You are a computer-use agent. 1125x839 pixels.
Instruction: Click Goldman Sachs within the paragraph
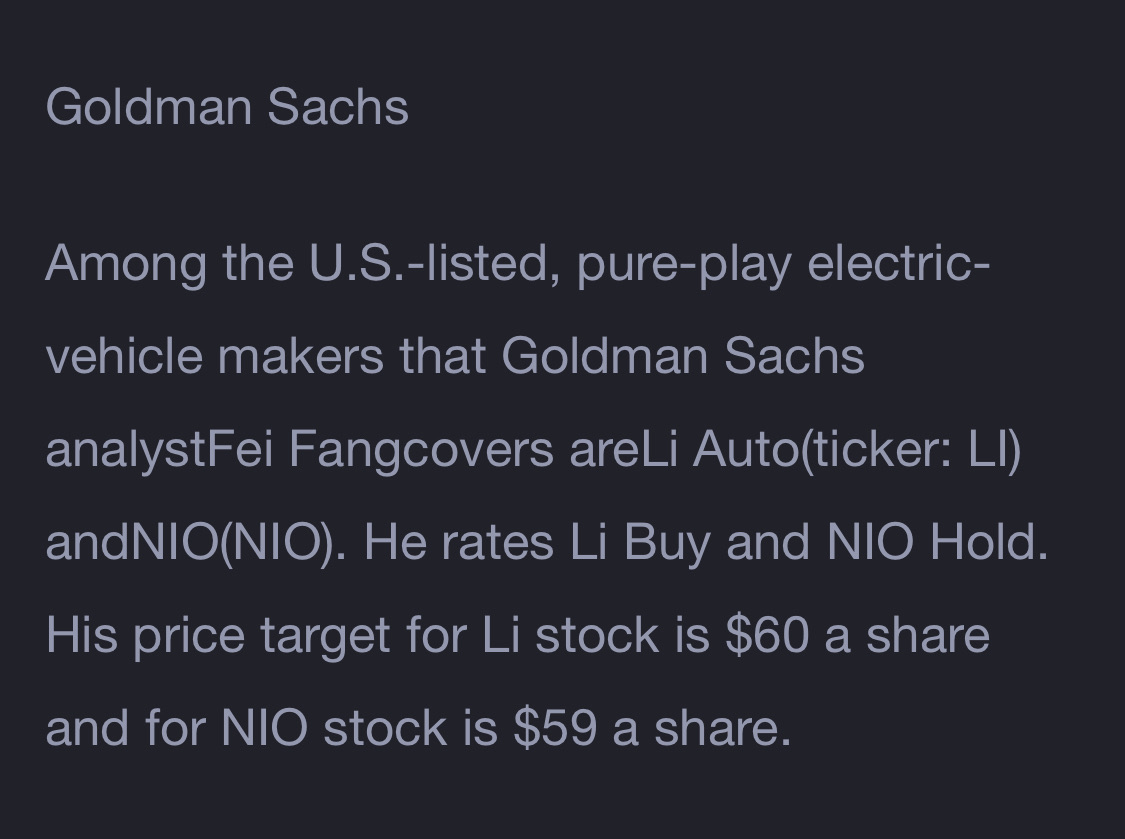683,357
